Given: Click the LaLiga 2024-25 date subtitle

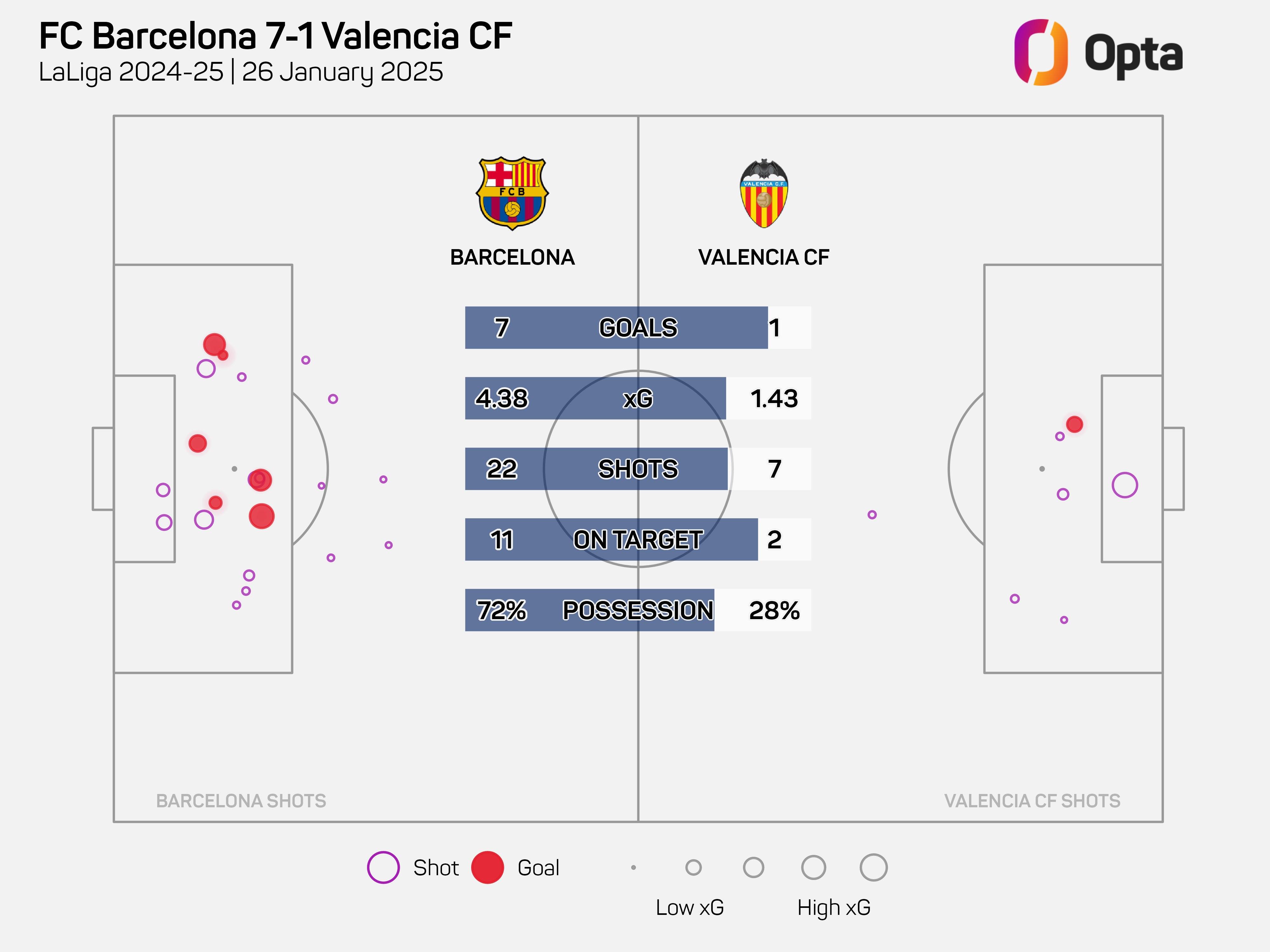Looking at the screenshot, I should [241, 72].
